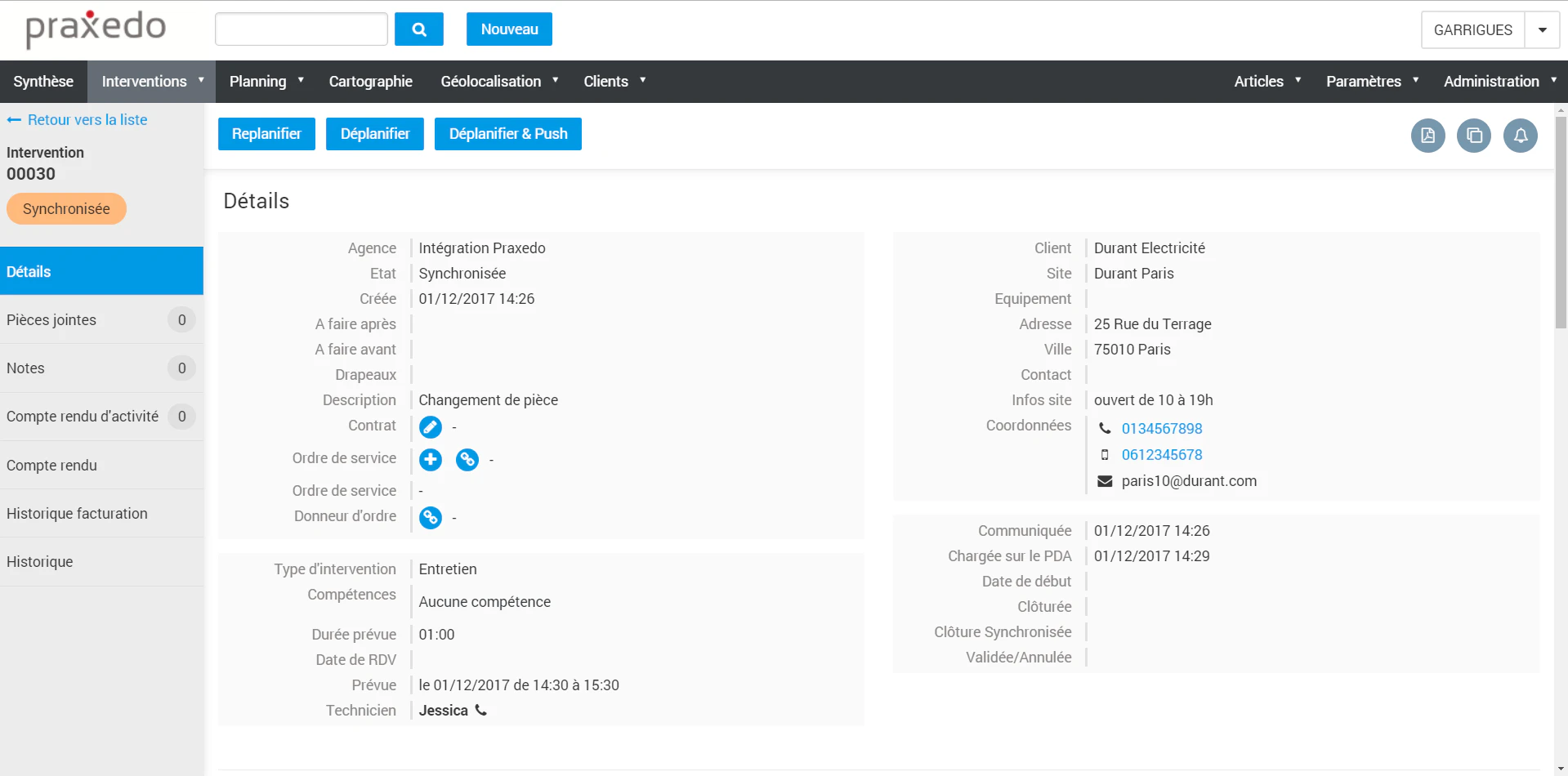Open Historique facturation section
The image size is (1568, 776).
click(101, 514)
